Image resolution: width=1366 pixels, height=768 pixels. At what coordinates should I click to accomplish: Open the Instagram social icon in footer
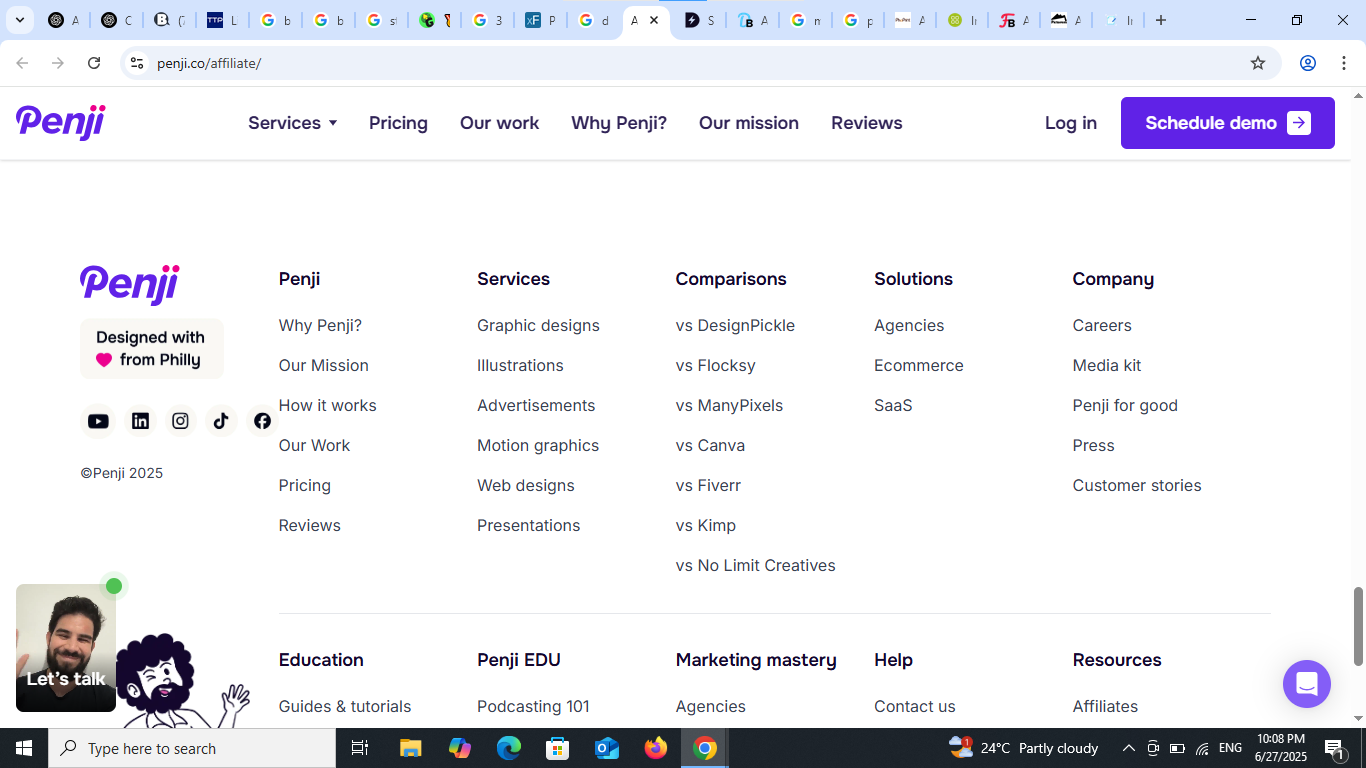click(x=180, y=421)
